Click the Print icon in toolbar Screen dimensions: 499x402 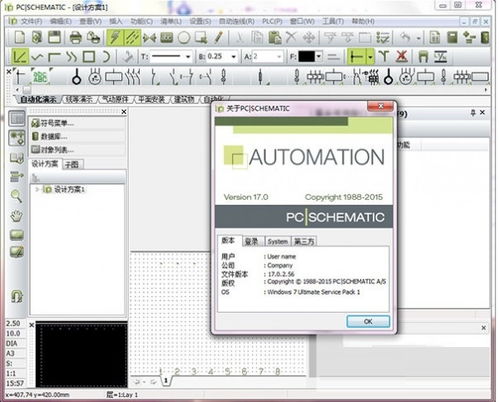tap(75, 37)
